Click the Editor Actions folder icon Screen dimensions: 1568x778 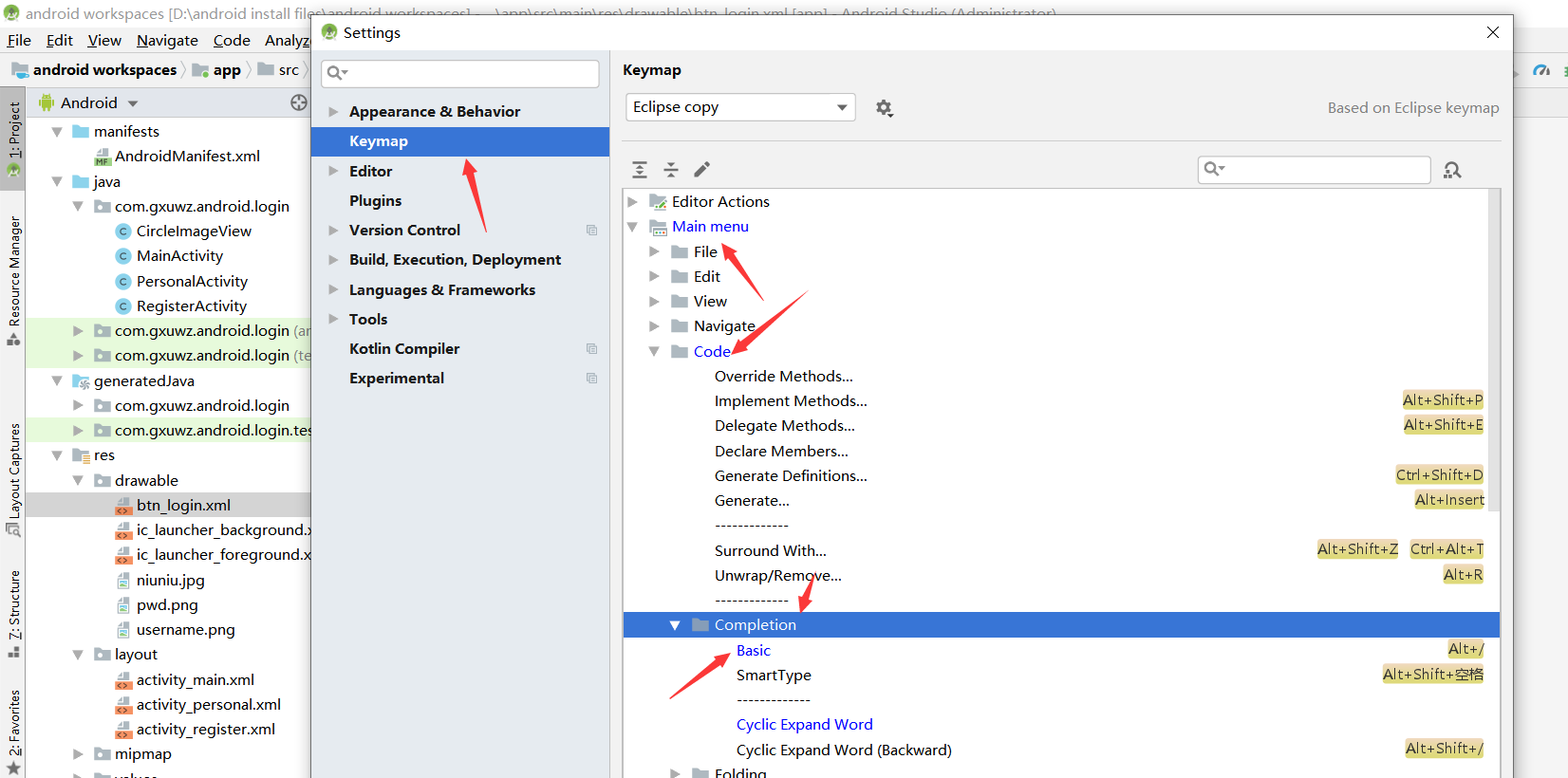[658, 202]
